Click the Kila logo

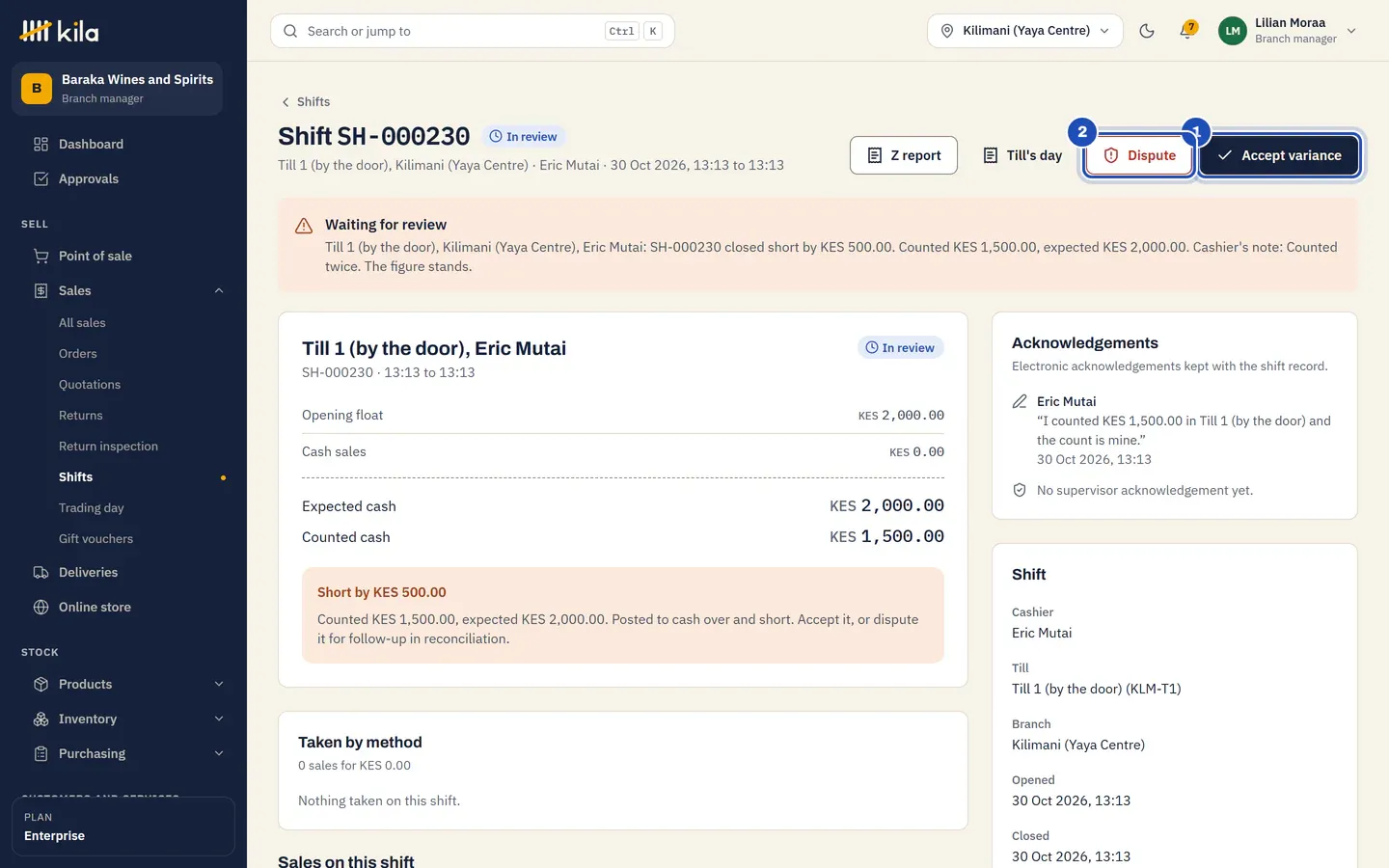(x=59, y=31)
